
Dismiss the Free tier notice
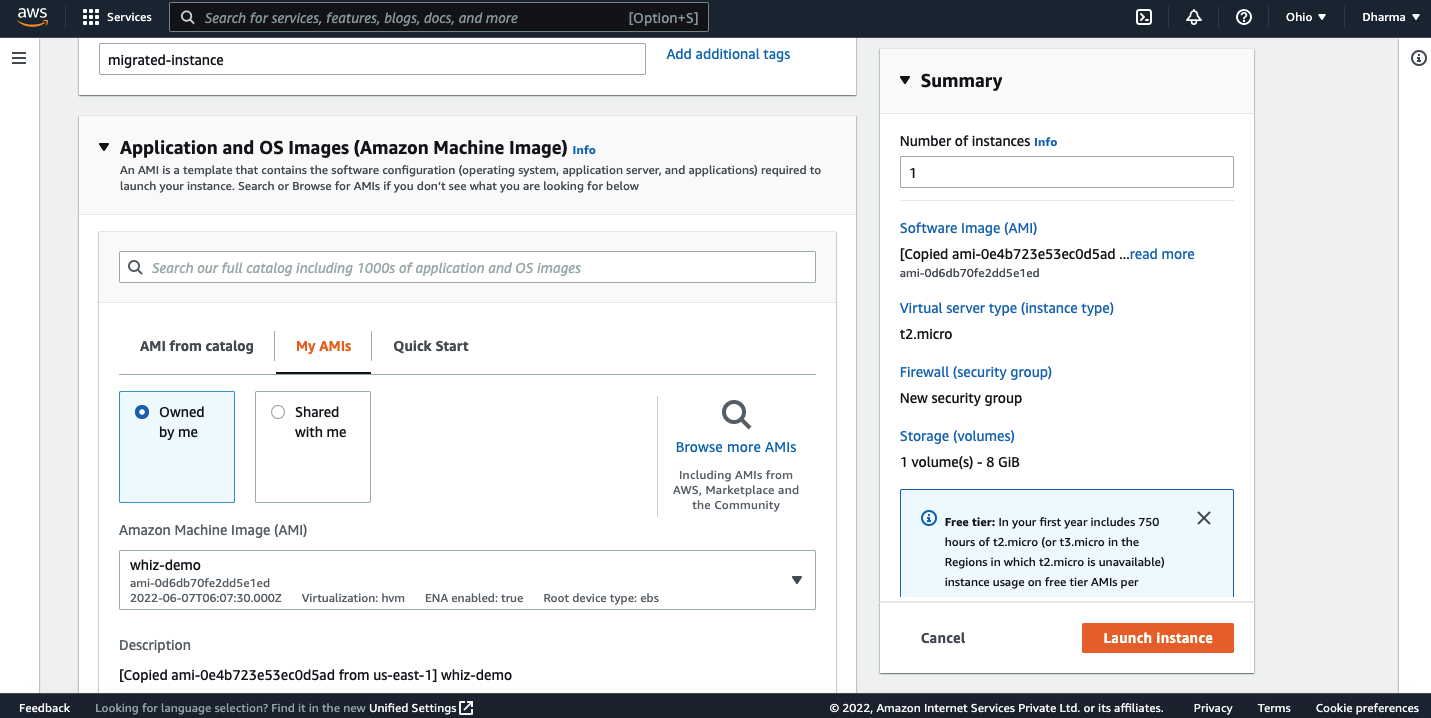click(x=1204, y=518)
